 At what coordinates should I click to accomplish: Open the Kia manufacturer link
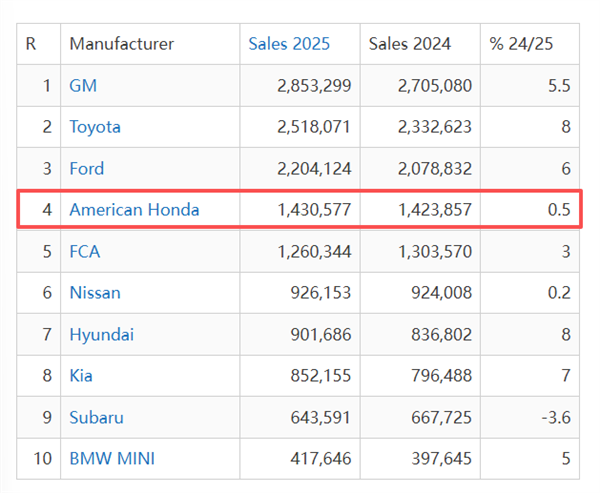82,376
